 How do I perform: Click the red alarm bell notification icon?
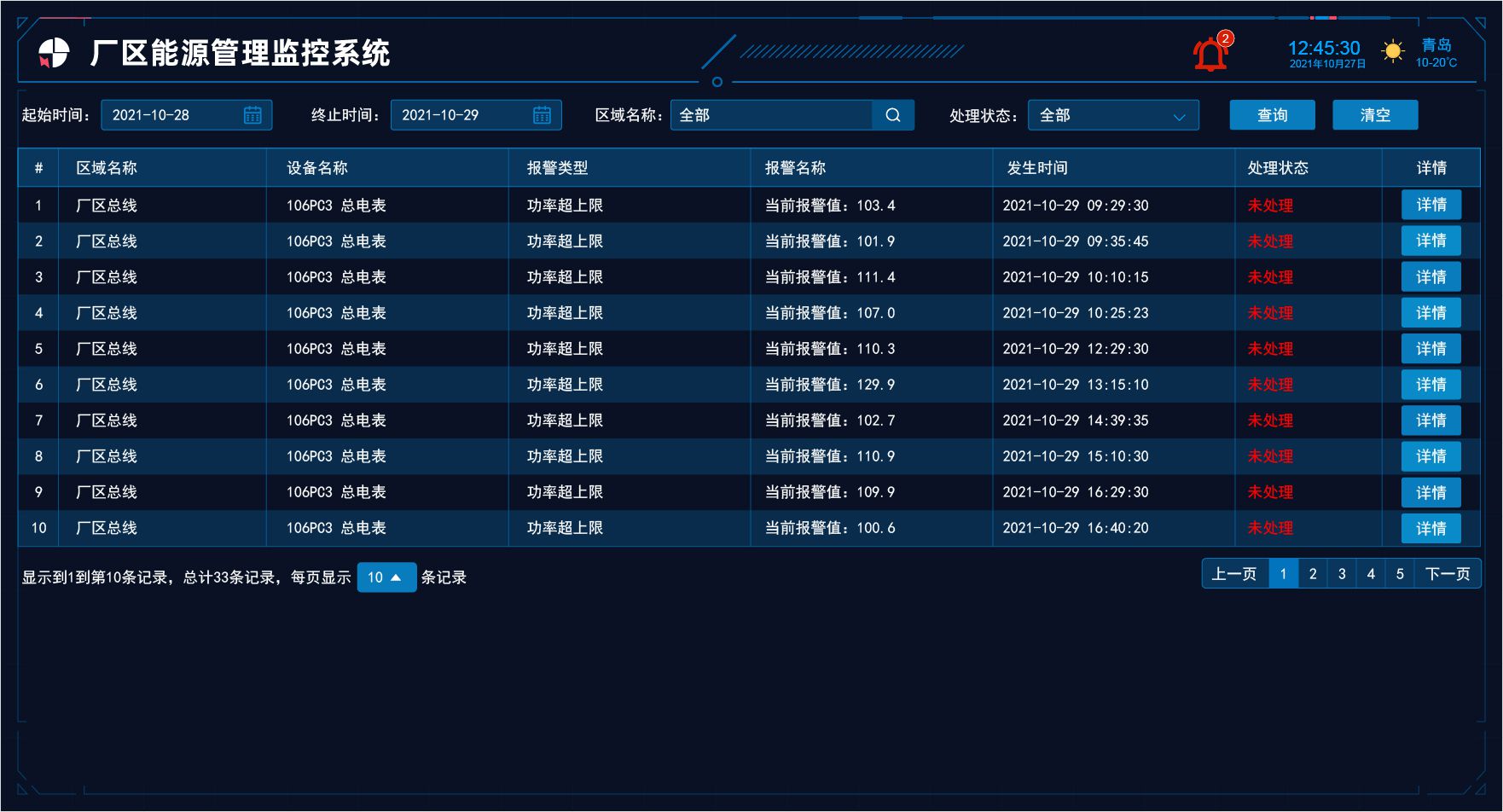click(x=1210, y=54)
